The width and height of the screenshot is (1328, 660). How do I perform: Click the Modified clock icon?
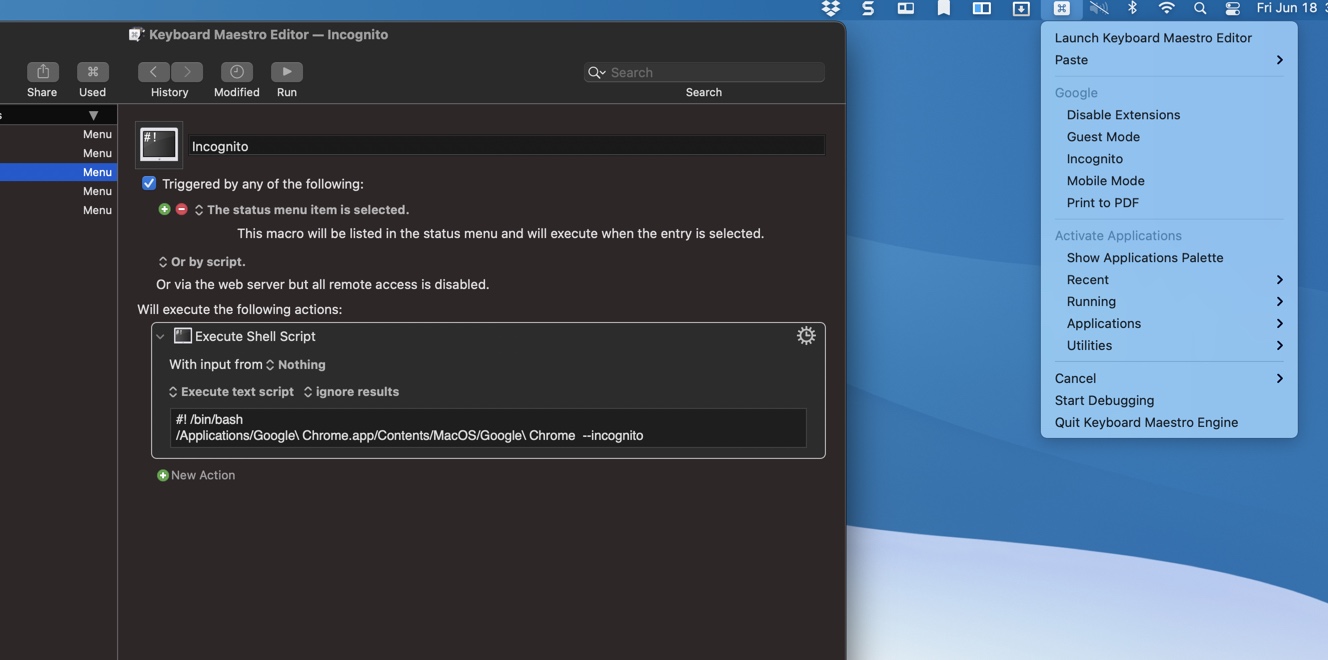pyautogui.click(x=236, y=72)
